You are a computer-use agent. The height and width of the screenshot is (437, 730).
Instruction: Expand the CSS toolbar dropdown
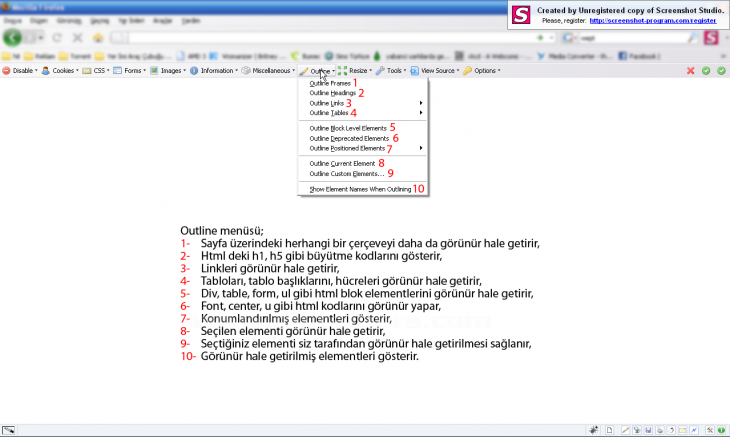click(x=96, y=71)
